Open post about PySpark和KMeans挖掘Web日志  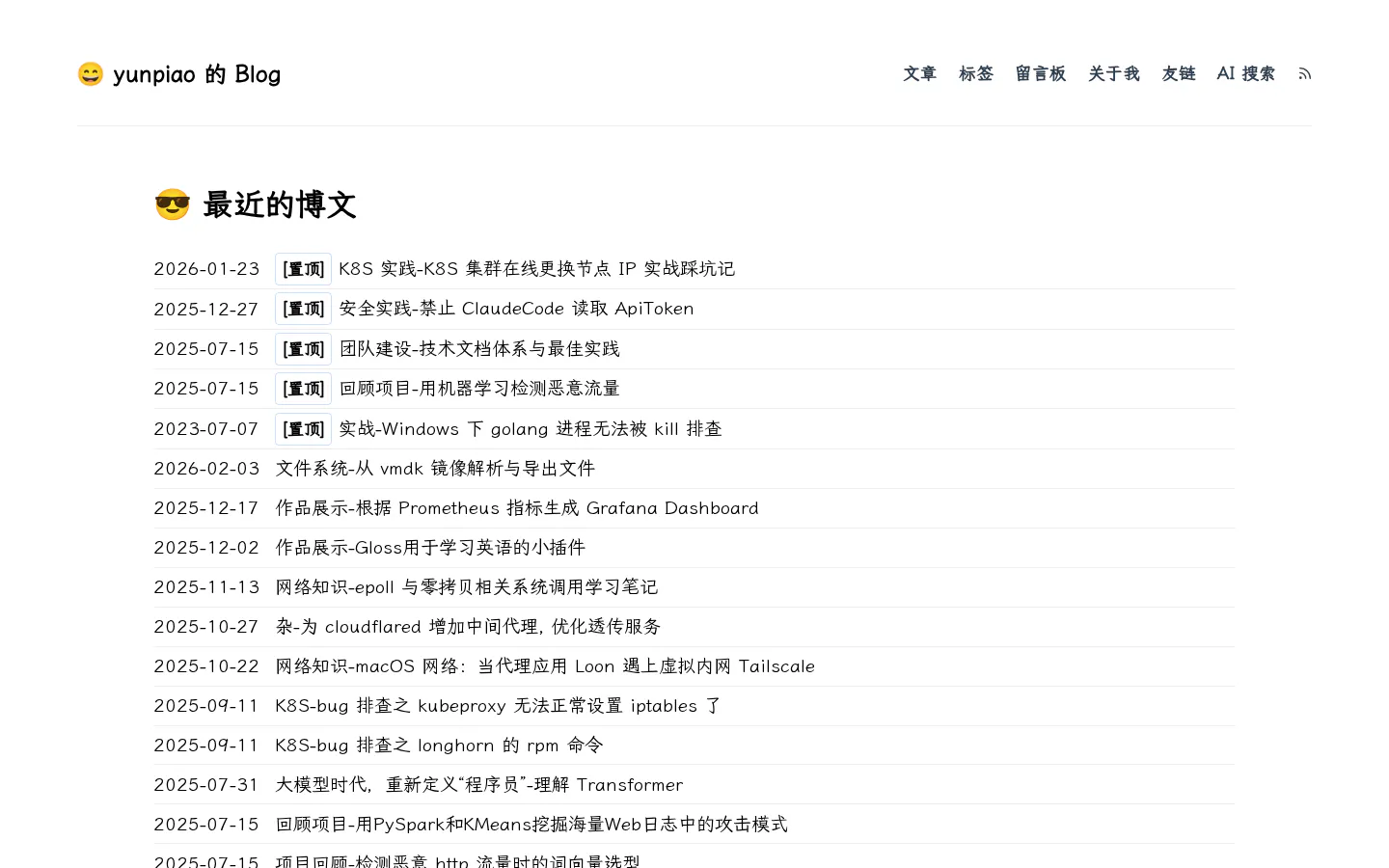pyautogui.click(x=531, y=825)
